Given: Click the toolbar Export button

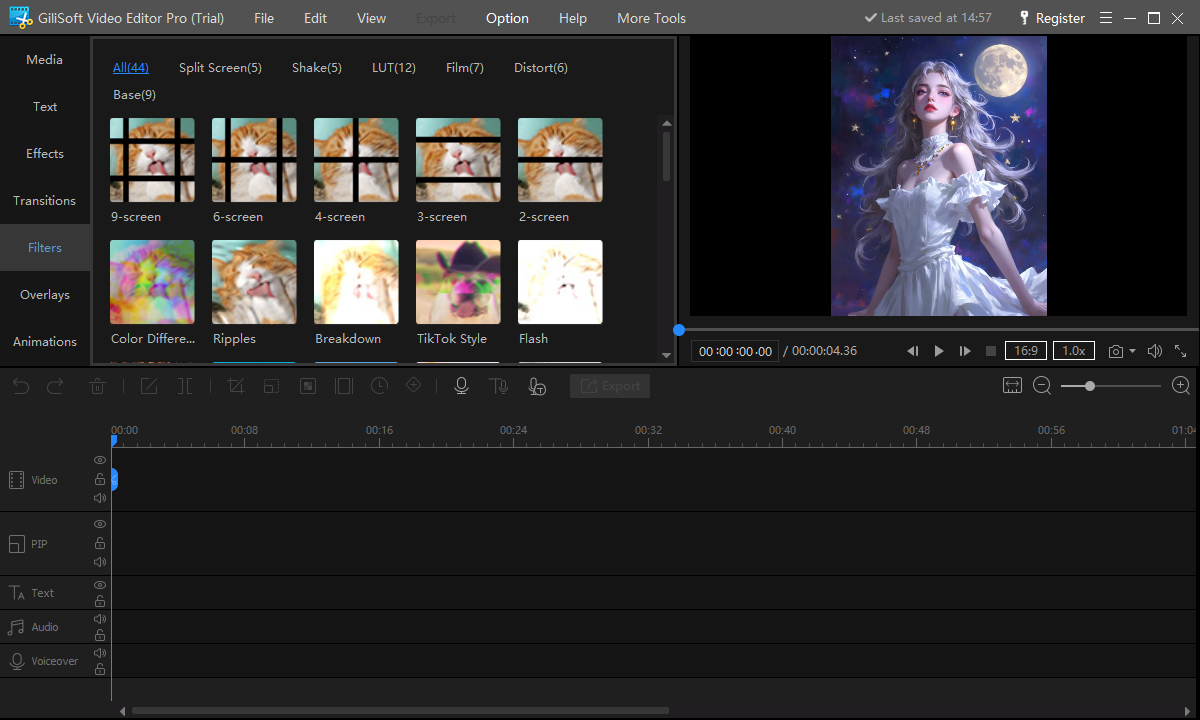Looking at the screenshot, I should pyautogui.click(x=610, y=386).
